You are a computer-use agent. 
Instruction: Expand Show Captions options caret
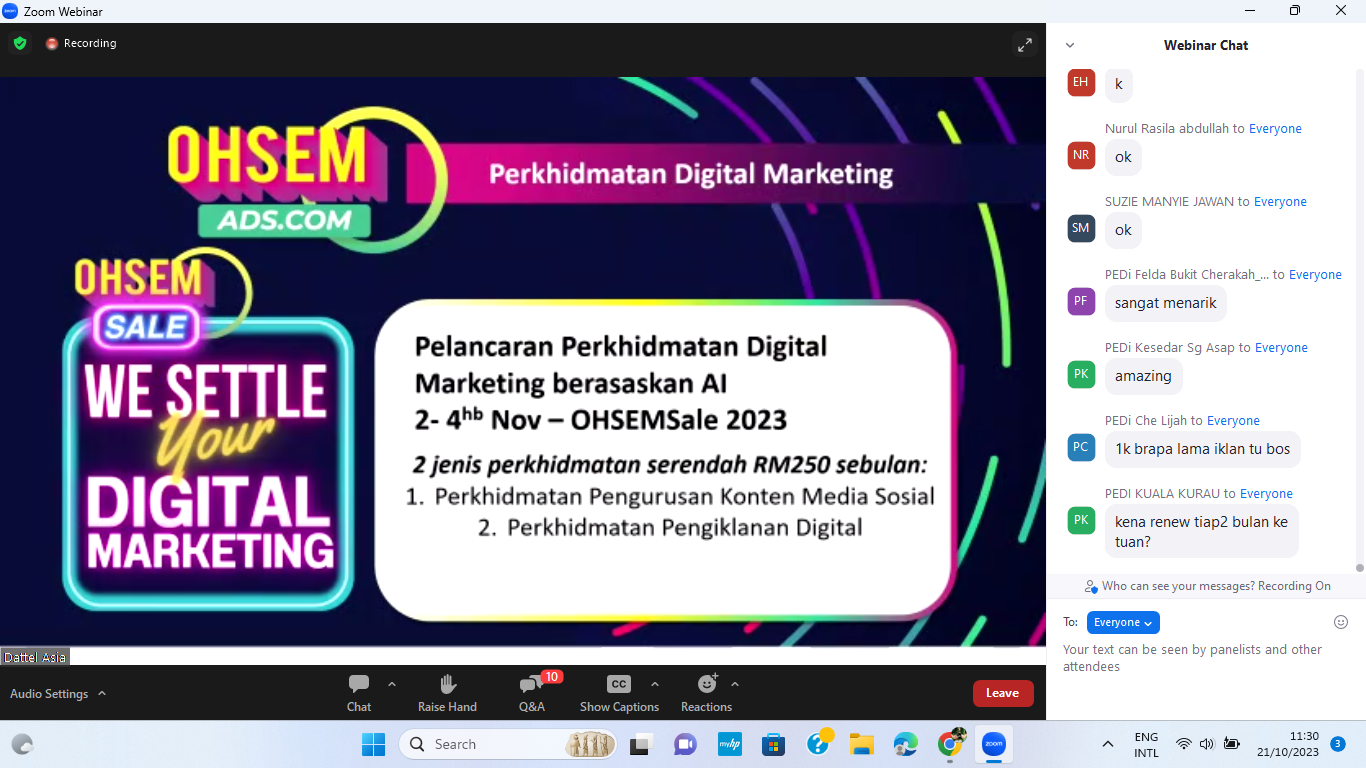click(655, 684)
